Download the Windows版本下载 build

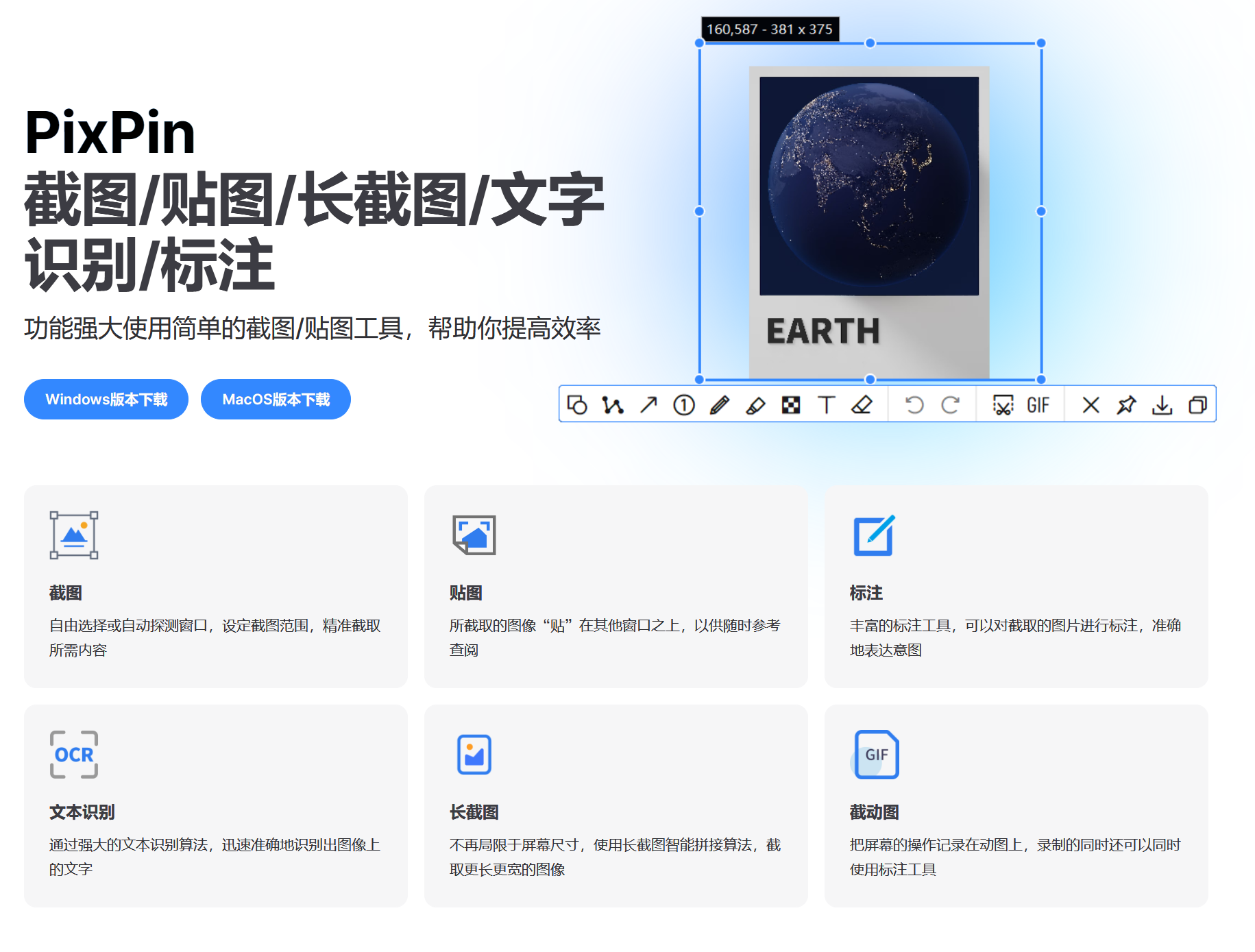click(106, 400)
